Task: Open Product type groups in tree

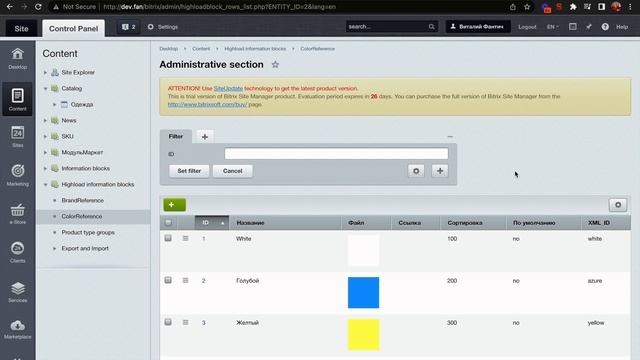Action: pyautogui.click(x=88, y=232)
